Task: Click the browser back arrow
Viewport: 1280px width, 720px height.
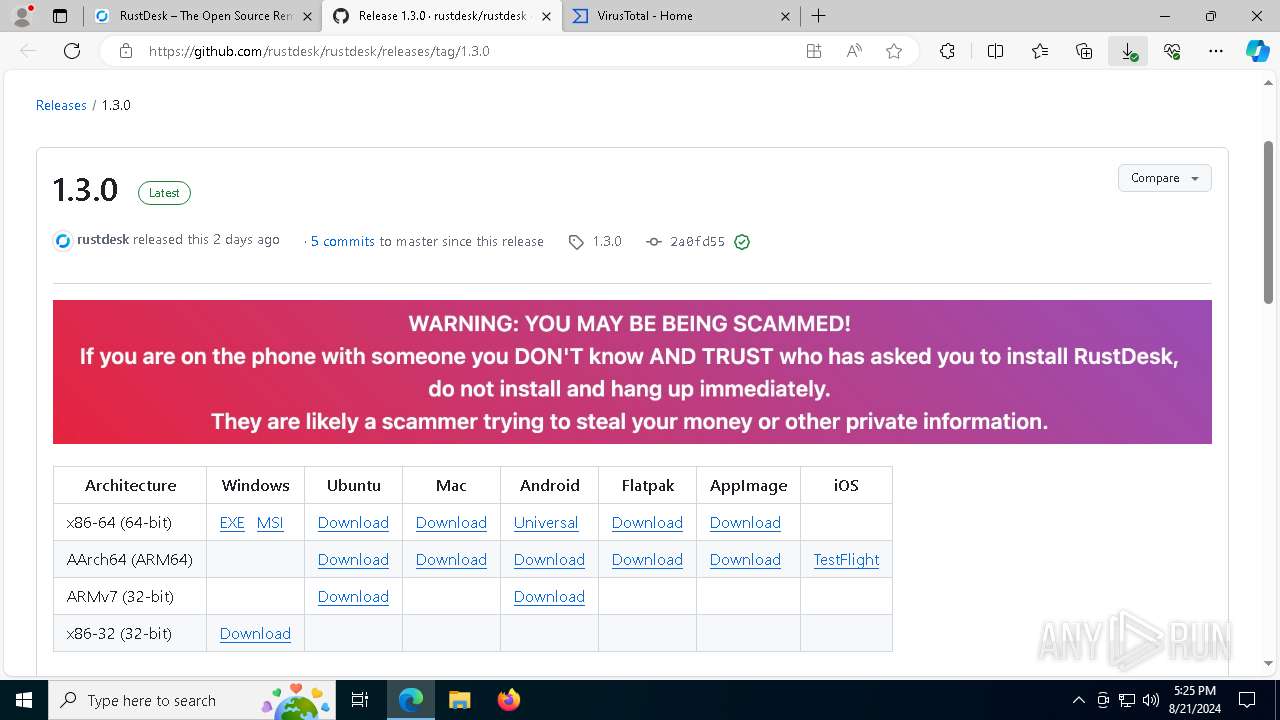Action: coord(28,51)
